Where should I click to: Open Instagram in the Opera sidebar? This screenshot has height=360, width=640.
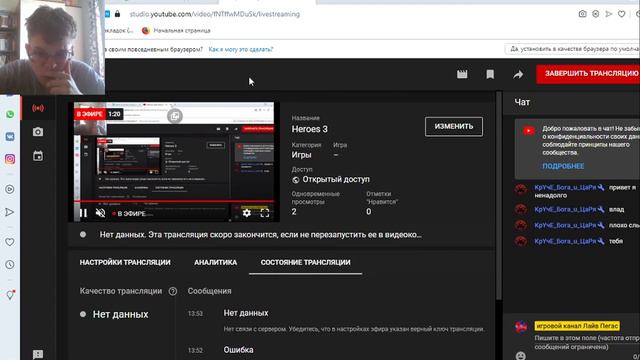[10, 159]
